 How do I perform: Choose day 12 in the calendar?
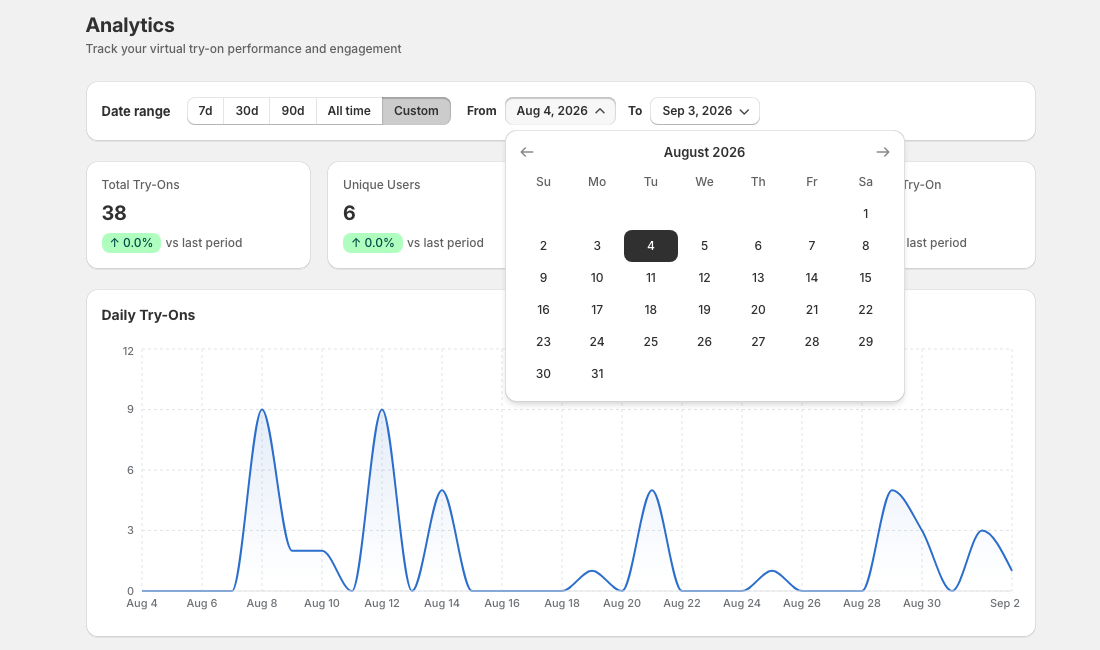704,278
